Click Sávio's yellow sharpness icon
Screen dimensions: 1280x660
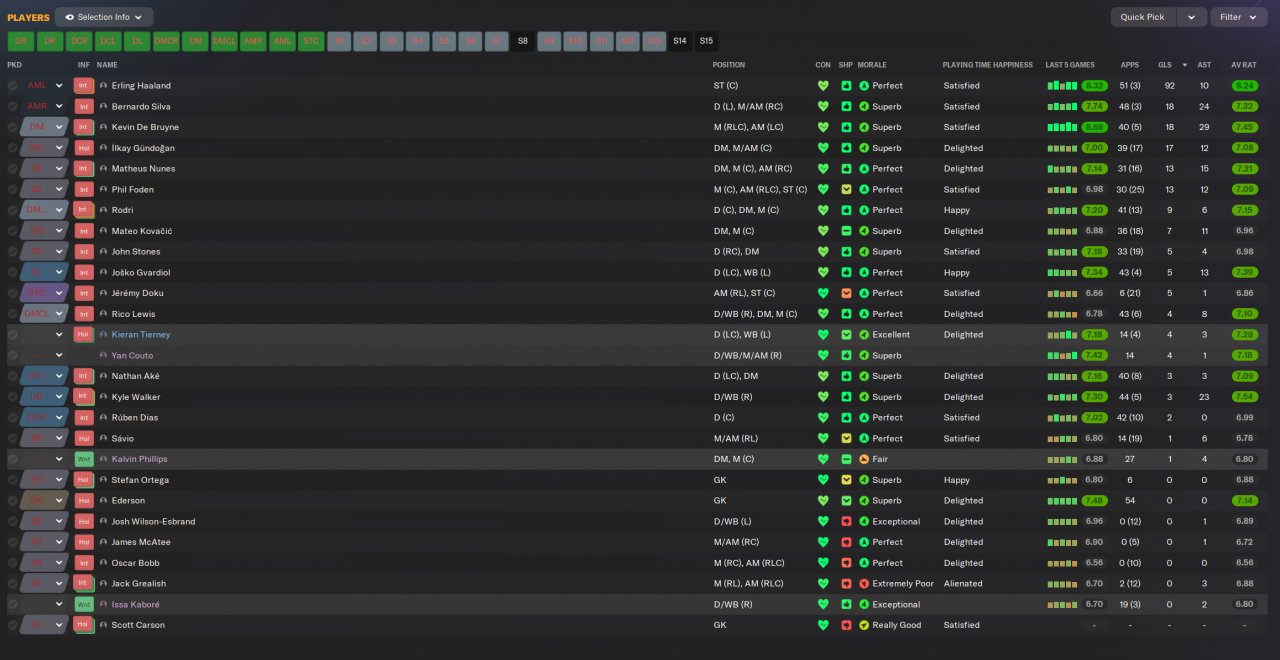click(x=846, y=439)
